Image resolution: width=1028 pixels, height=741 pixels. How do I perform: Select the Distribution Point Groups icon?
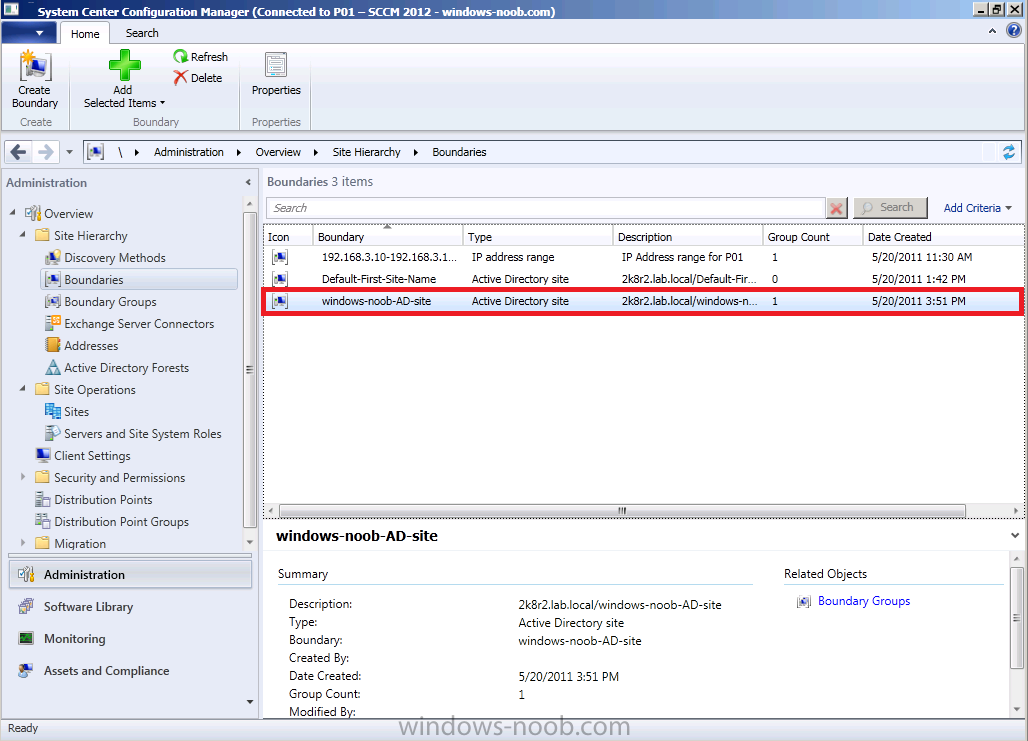[43, 521]
